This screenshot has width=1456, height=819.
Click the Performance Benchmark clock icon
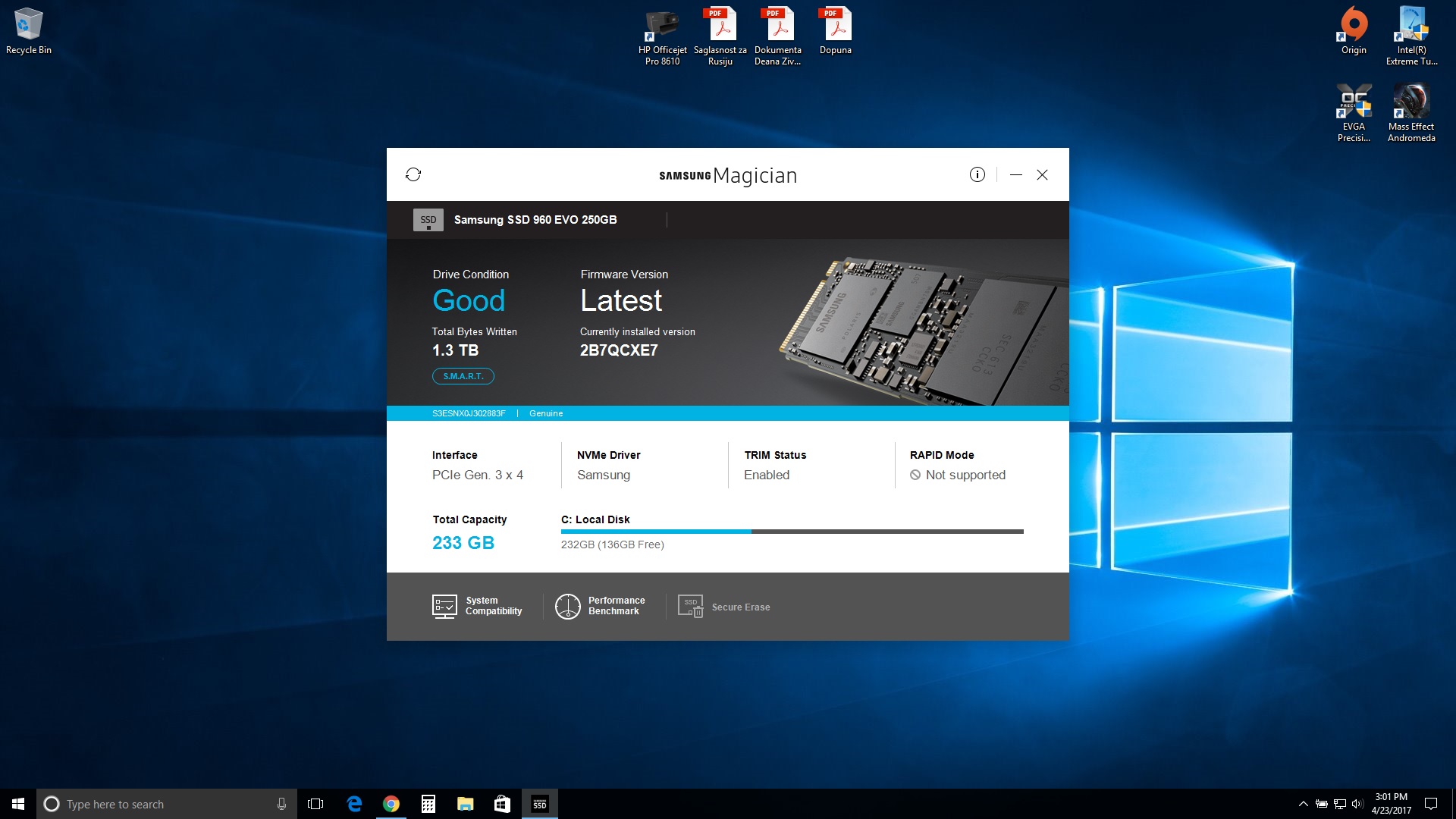click(568, 607)
